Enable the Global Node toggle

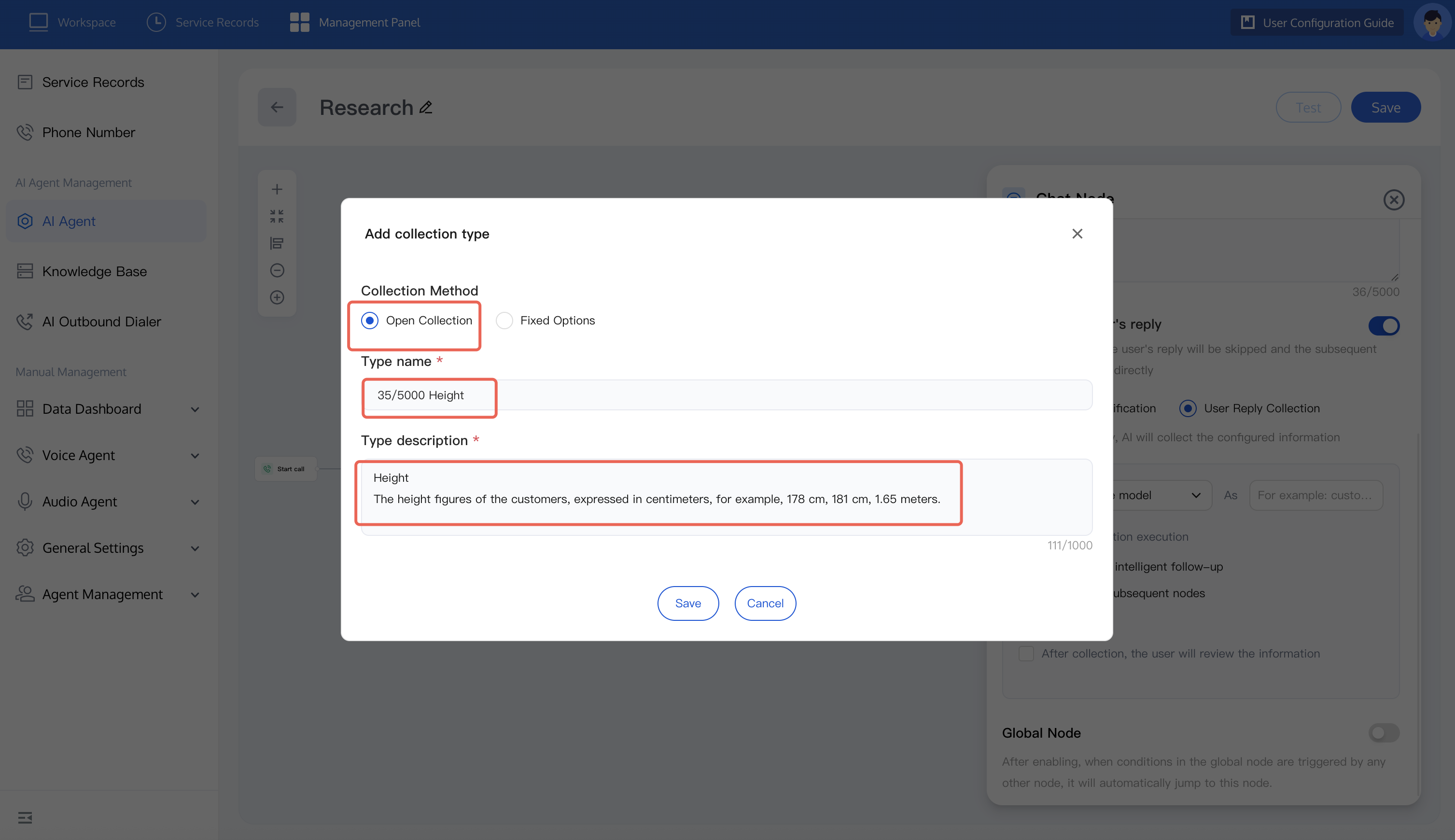tap(1384, 733)
